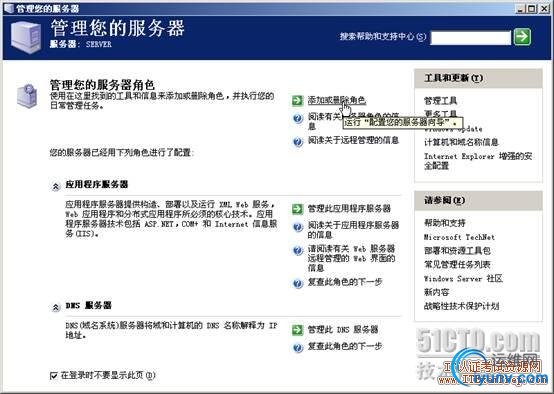Screen dimensions: 554x394
Task: Maximize the 管理您的服务器 window
Action: click(532, 9)
